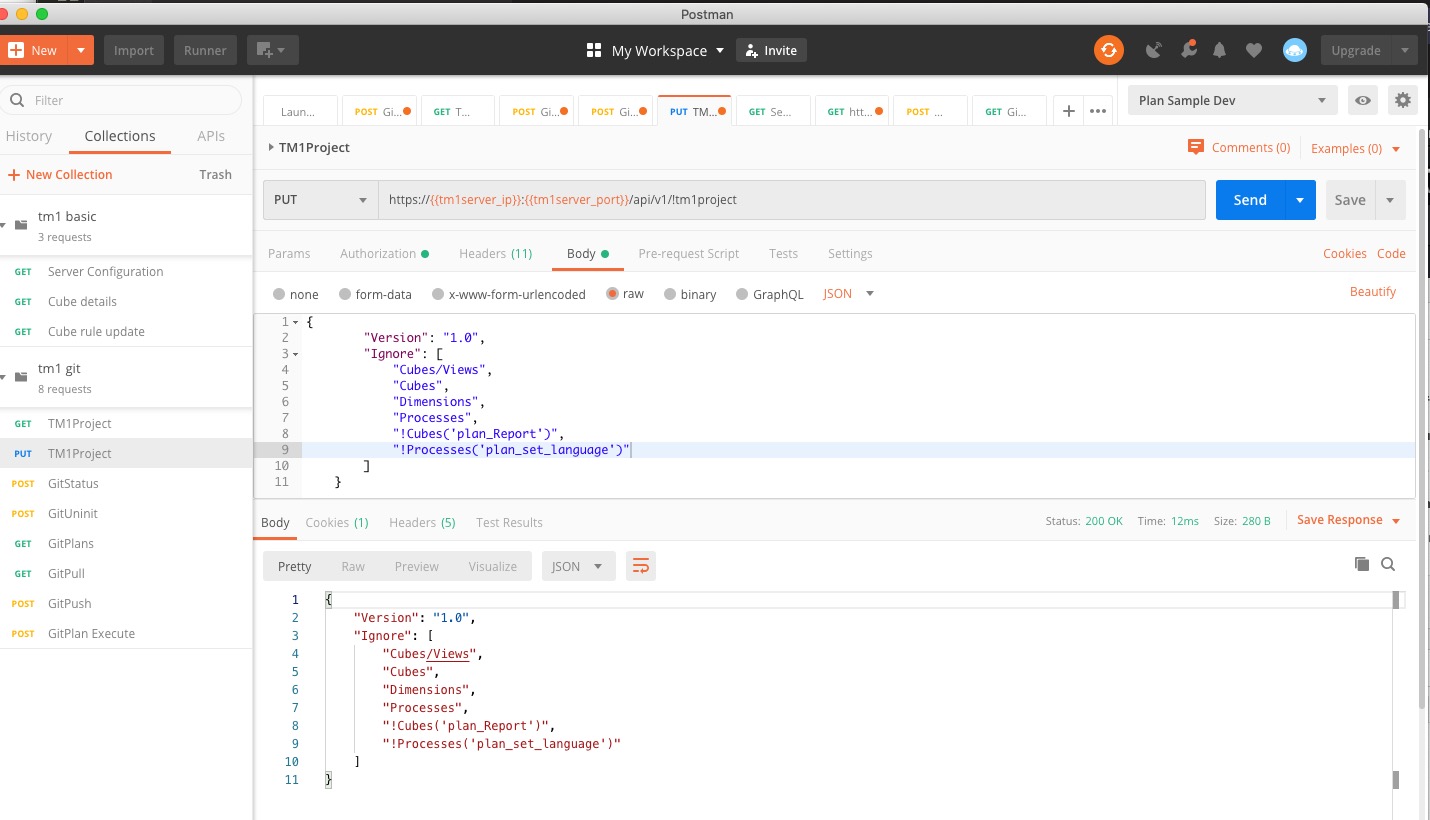Open the satellite capture requests icon

tap(1155, 50)
